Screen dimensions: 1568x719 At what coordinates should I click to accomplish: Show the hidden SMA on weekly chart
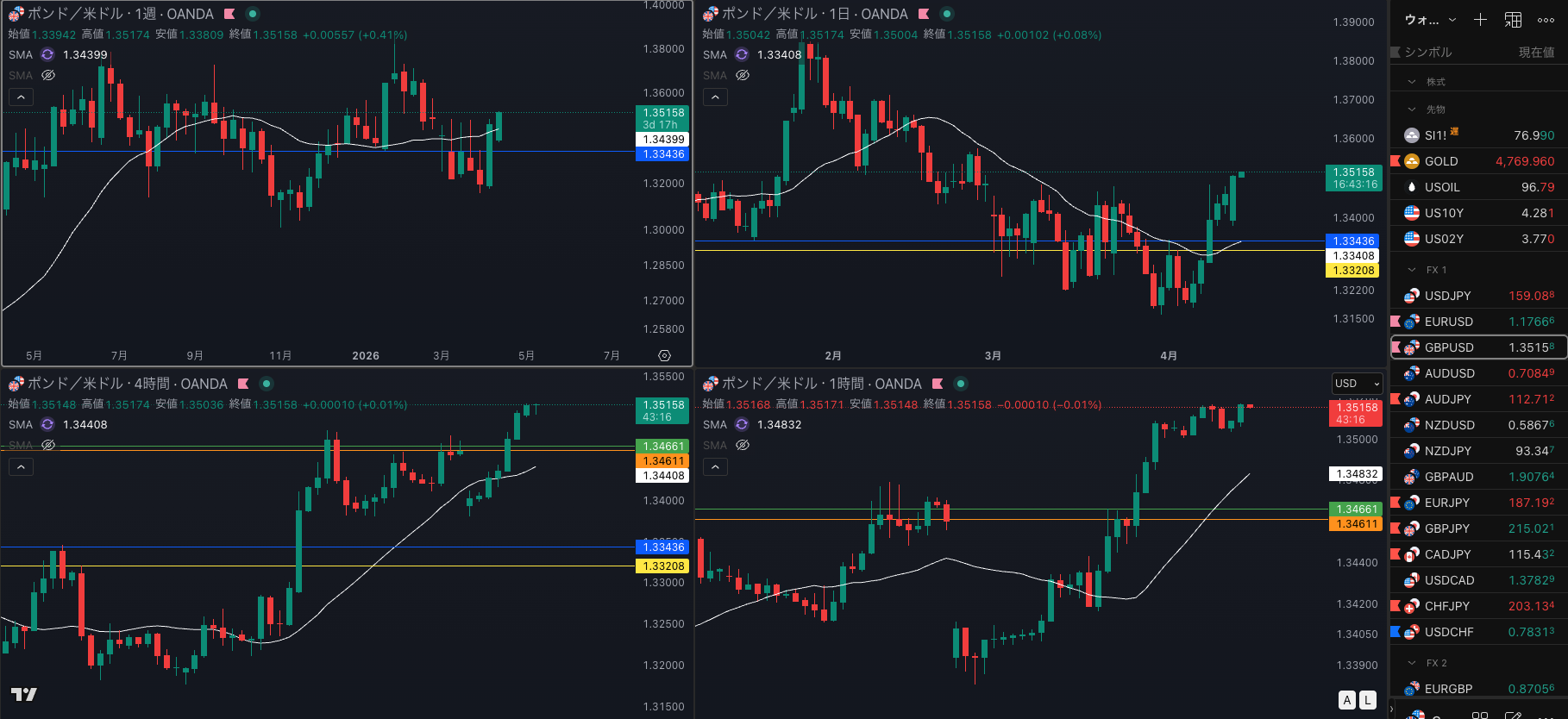[x=48, y=75]
